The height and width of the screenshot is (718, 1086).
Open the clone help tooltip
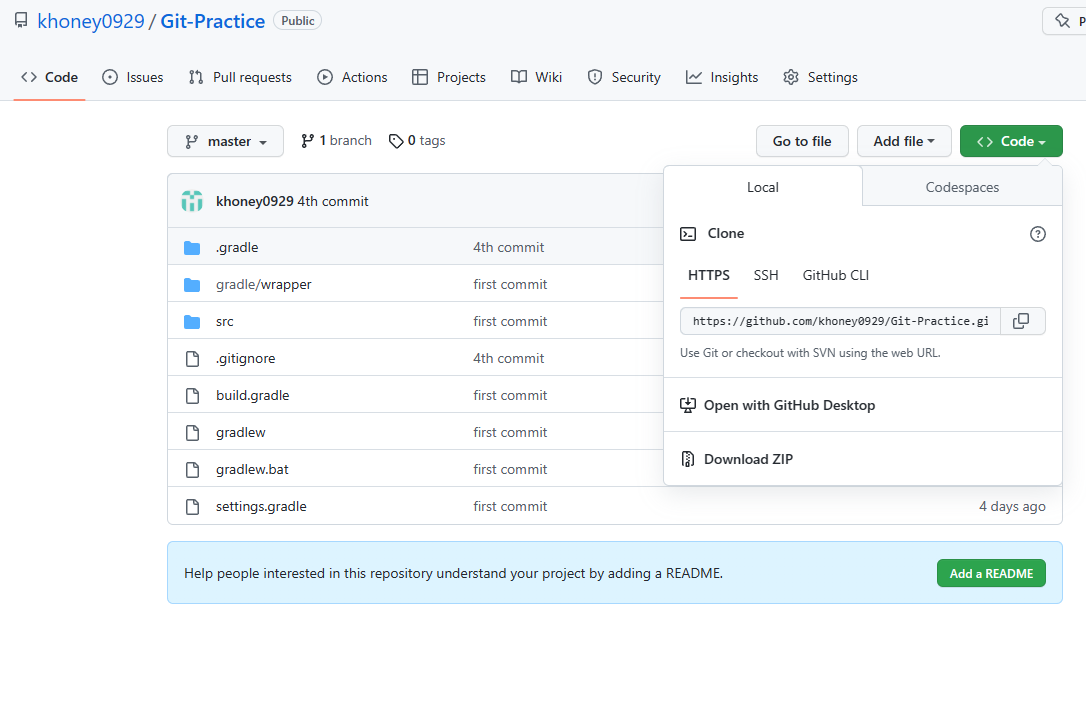click(1037, 233)
